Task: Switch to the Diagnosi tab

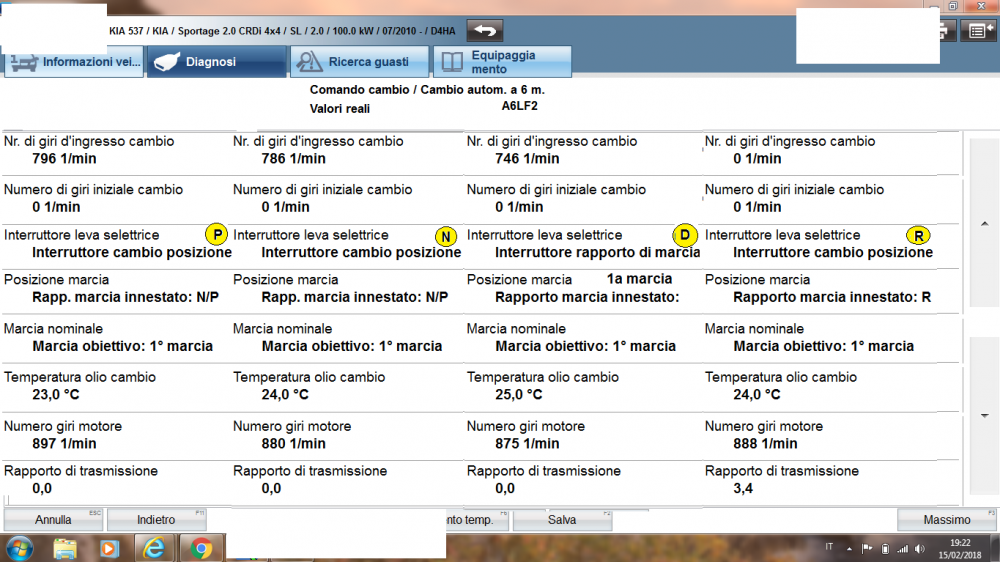Action: [x=217, y=62]
